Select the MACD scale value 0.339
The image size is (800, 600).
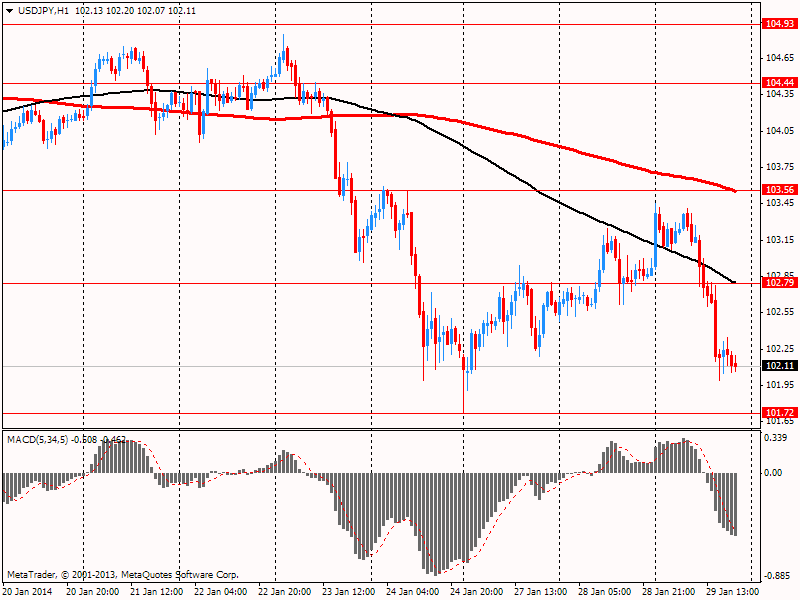[x=776, y=438]
